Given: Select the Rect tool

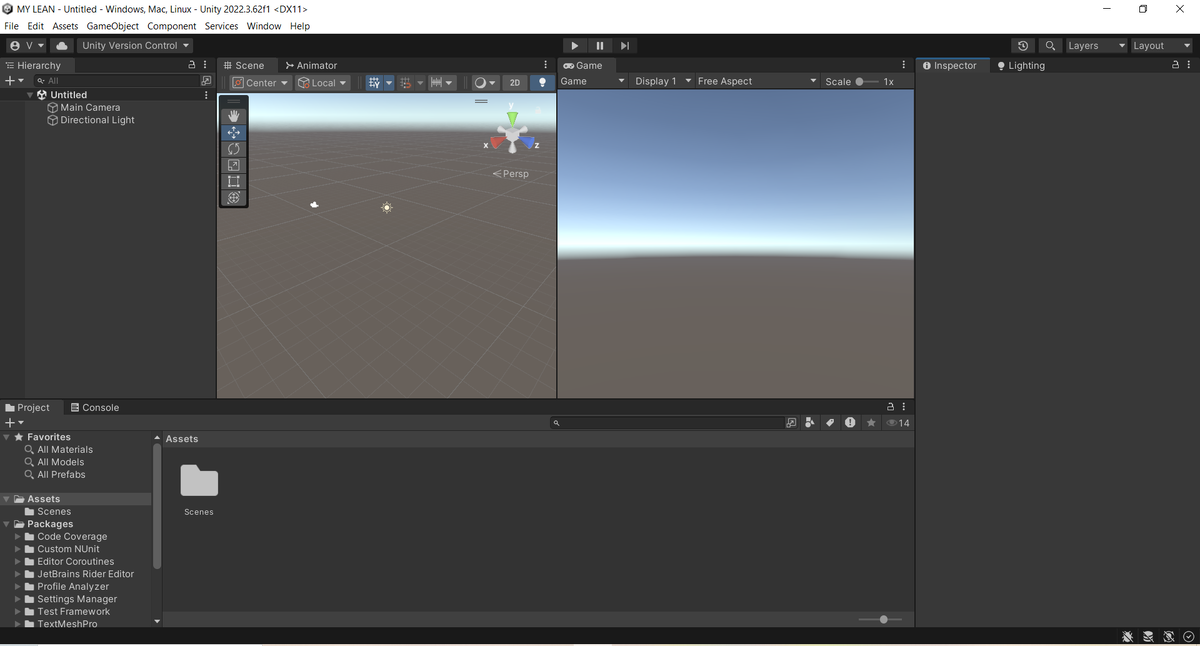Looking at the screenshot, I should point(234,181).
